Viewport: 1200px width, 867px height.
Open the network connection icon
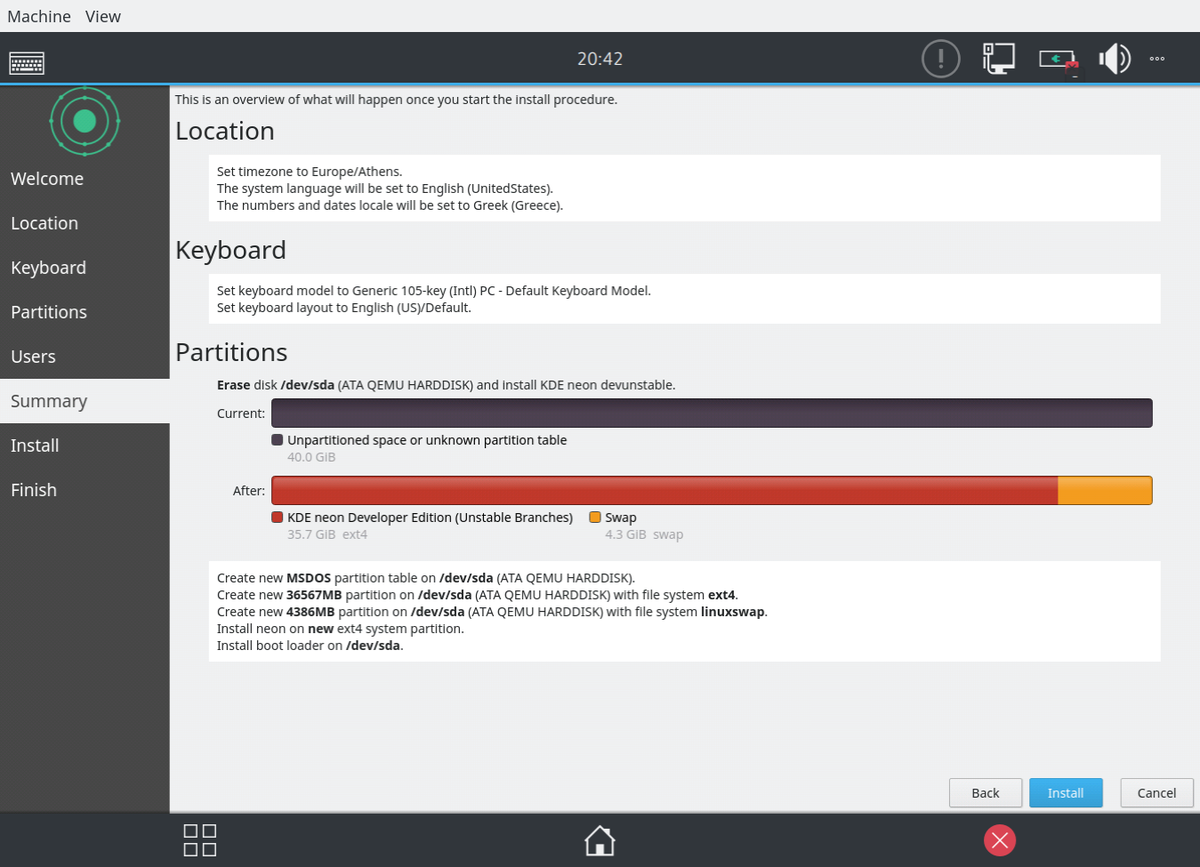pyautogui.click(x=998, y=59)
